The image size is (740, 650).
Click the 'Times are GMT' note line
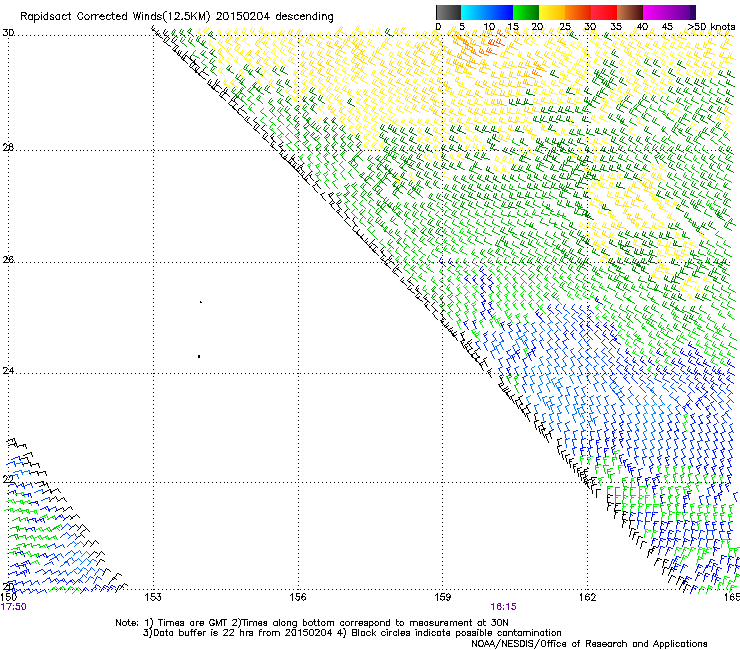(312, 623)
